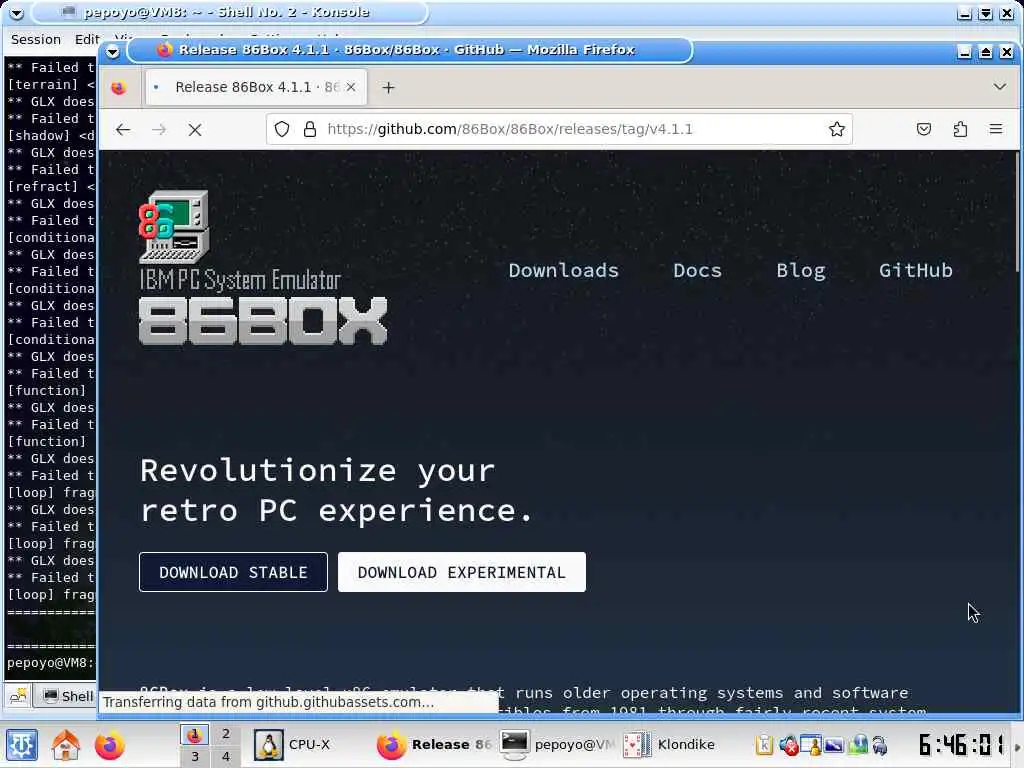This screenshot has height=768, width=1024.
Task: Open Konsole window menu button in title bar
Action: pyautogui.click(x=16, y=12)
